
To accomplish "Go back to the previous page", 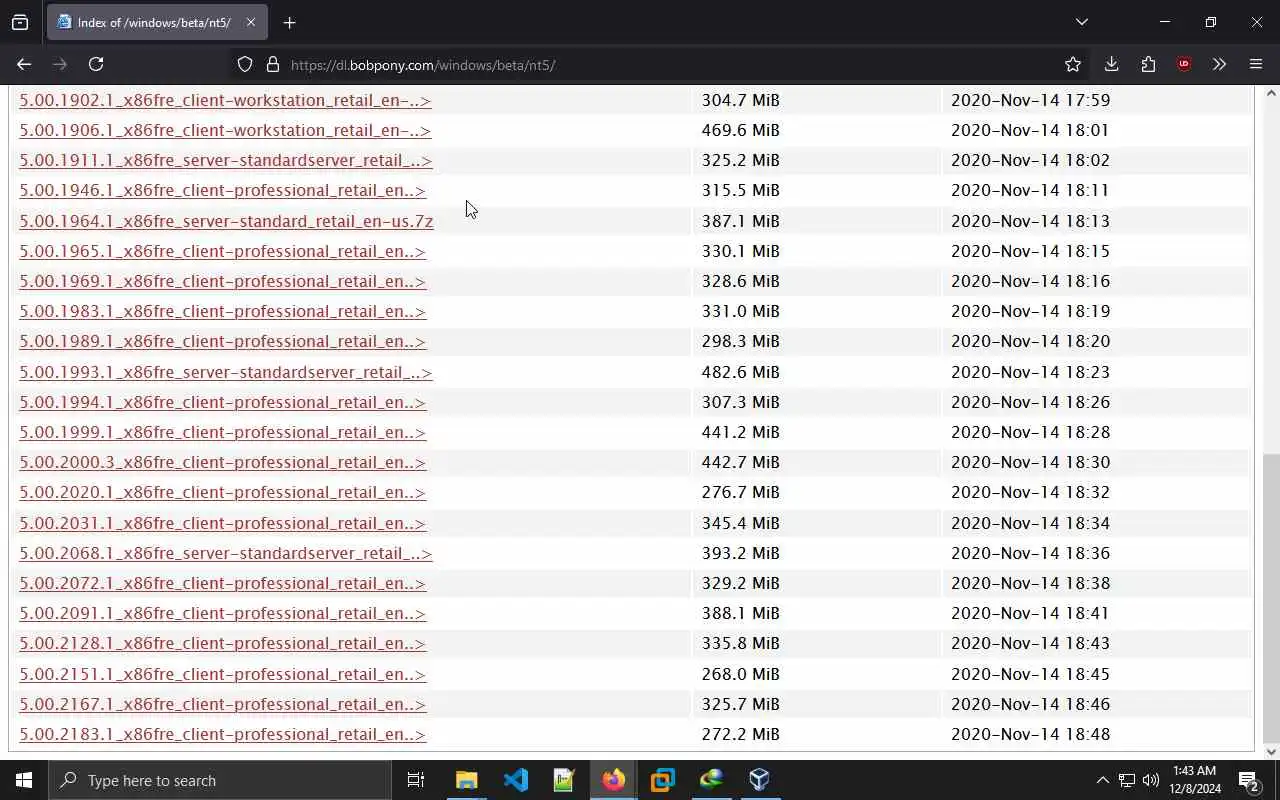I will coord(24,64).
